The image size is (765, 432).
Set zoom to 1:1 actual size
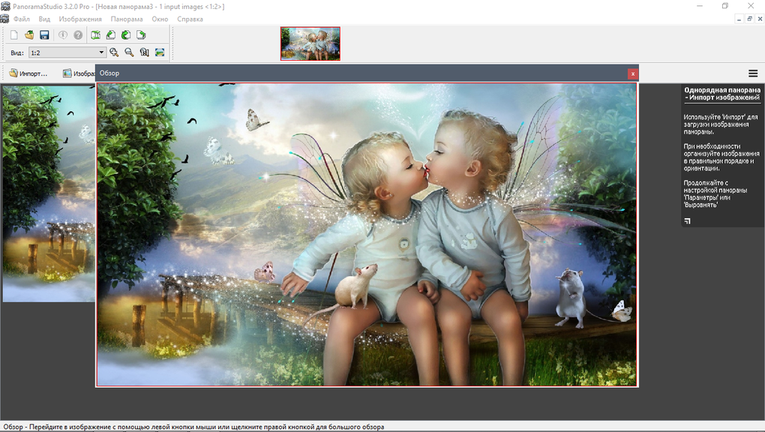(x=144, y=52)
